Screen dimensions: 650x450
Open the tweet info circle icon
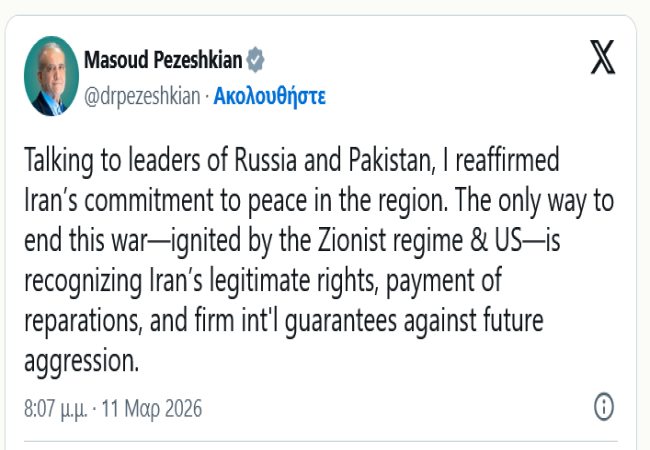coord(604,407)
